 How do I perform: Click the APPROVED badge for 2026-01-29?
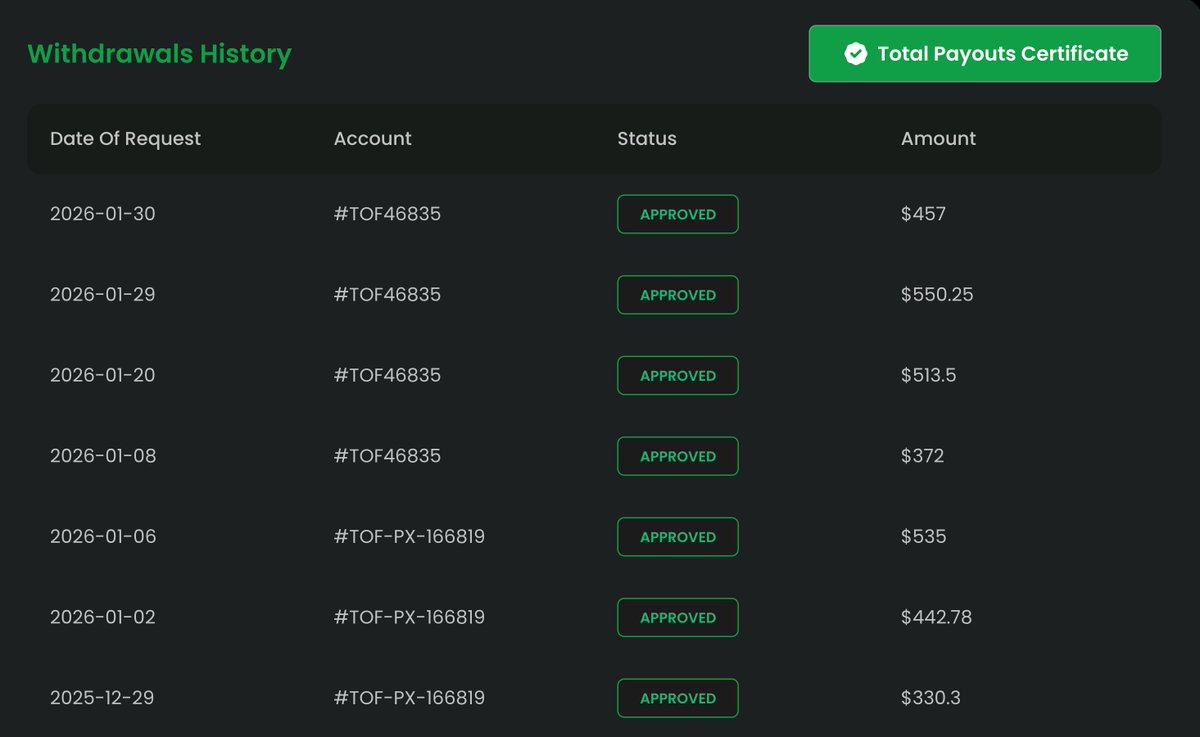coord(678,295)
